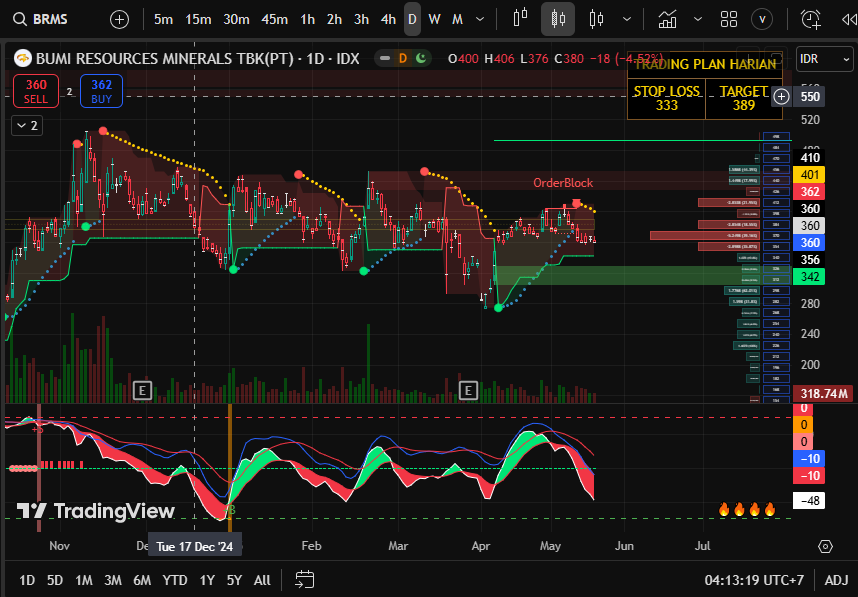This screenshot has width=858, height=597.
Task: Click the Tue 17 Dec '24 date label
Action: click(x=195, y=546)
